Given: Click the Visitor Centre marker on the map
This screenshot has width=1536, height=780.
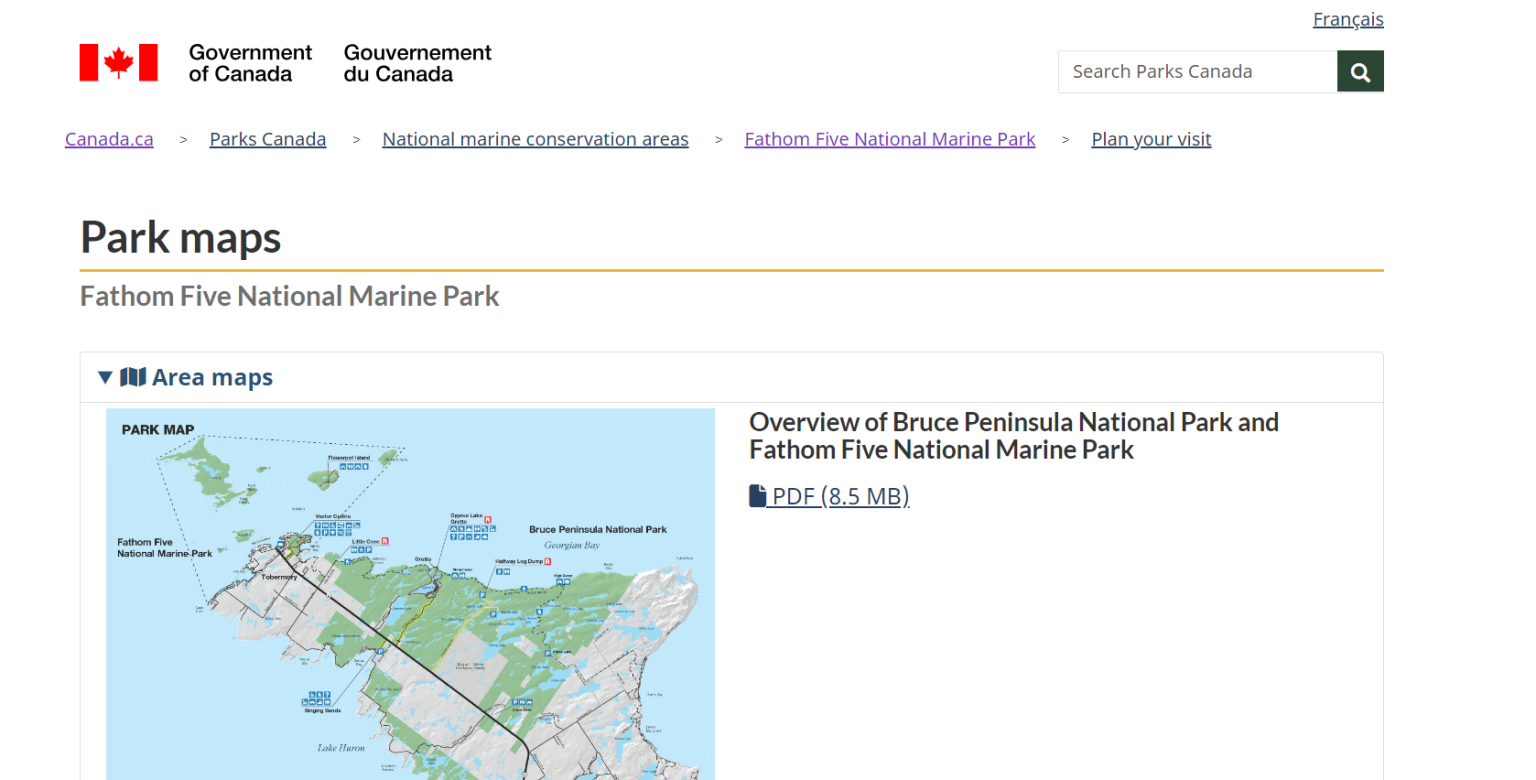Looking at the screenshot, I should [x=333, y=516].
